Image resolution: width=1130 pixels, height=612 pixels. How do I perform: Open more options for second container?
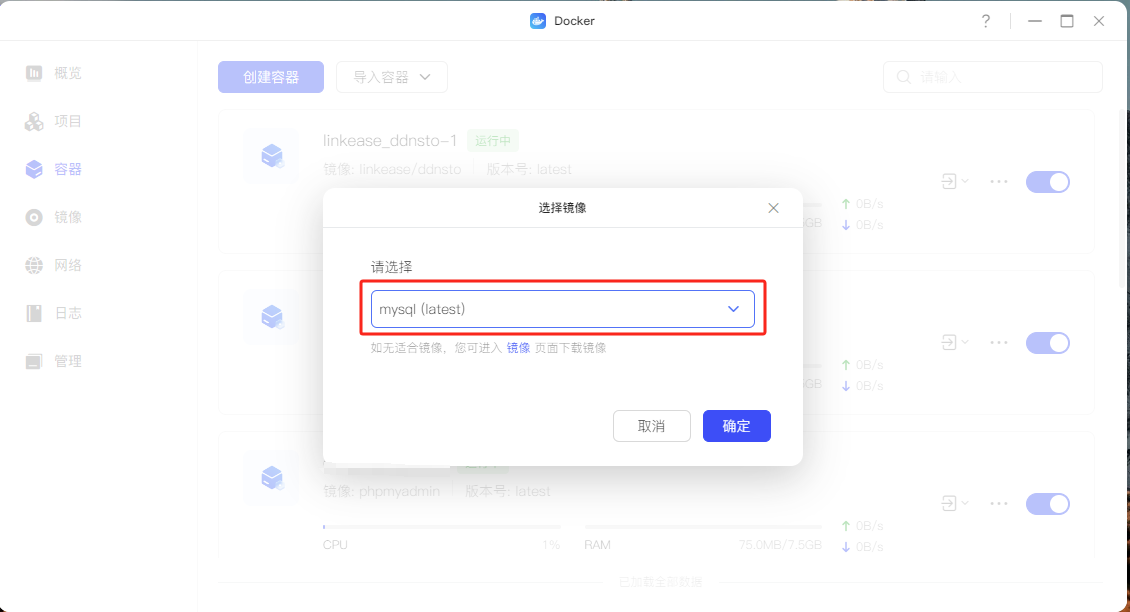999,342
